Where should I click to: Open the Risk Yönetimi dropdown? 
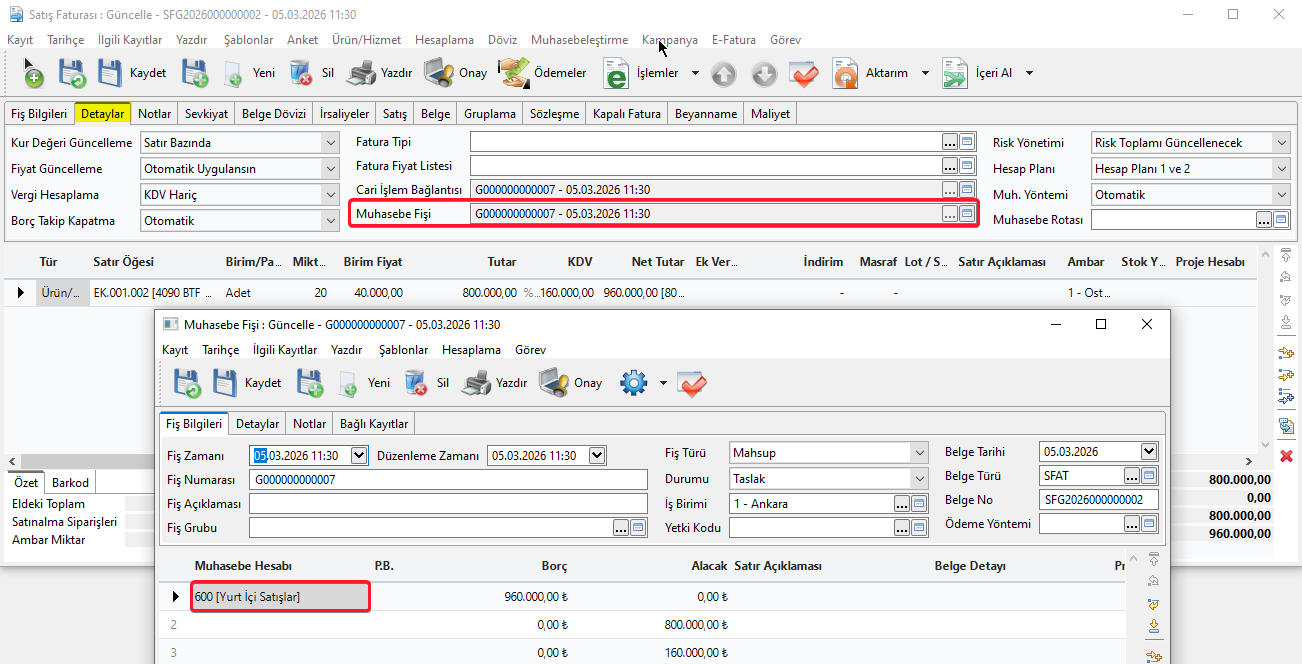[x=1281, y=143]
